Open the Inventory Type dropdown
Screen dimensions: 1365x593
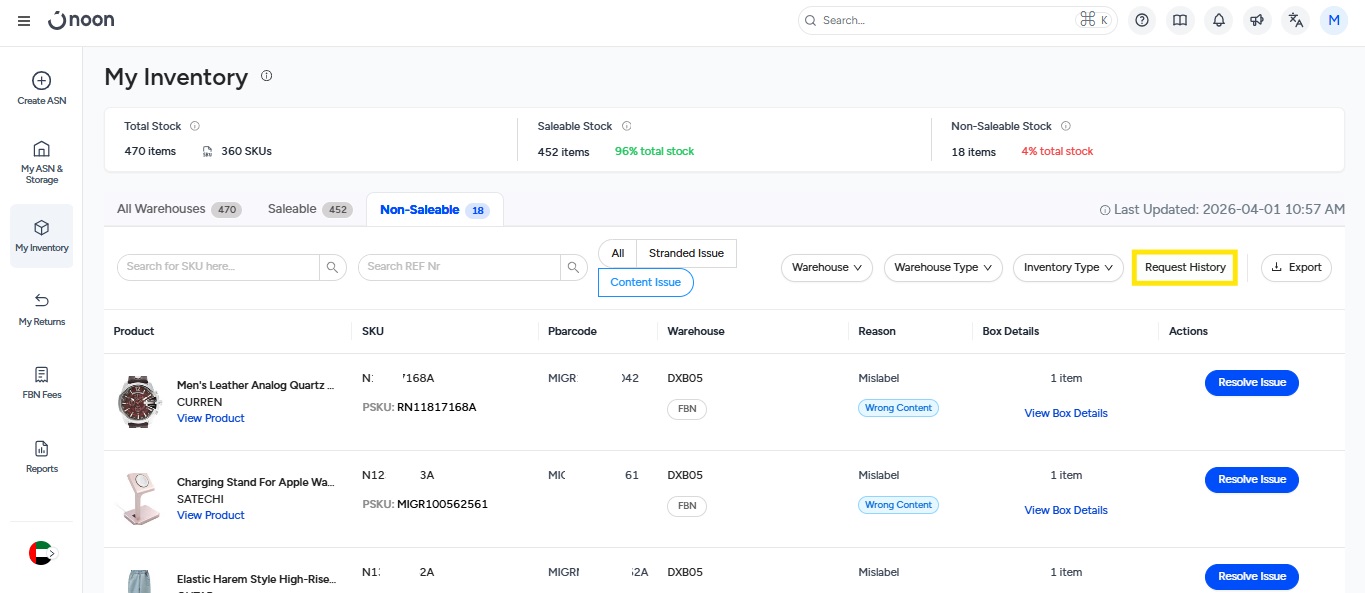(1068, 267)
